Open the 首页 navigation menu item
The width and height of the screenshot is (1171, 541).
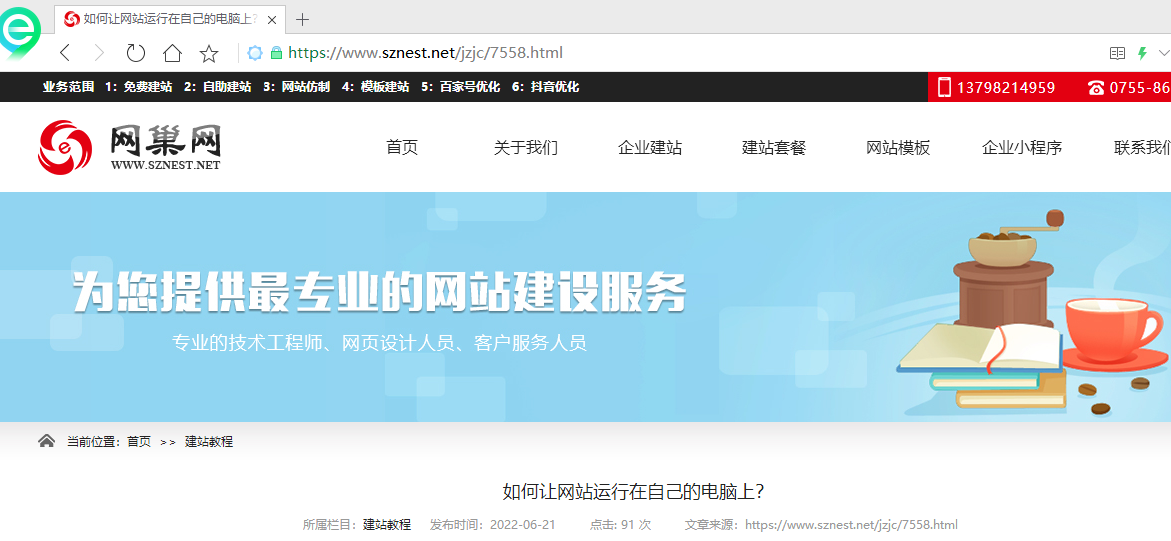[402, 148]
